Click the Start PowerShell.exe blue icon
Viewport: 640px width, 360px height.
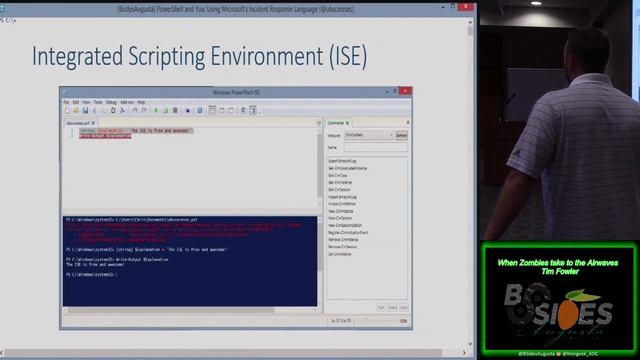click(x=200, y=110)
